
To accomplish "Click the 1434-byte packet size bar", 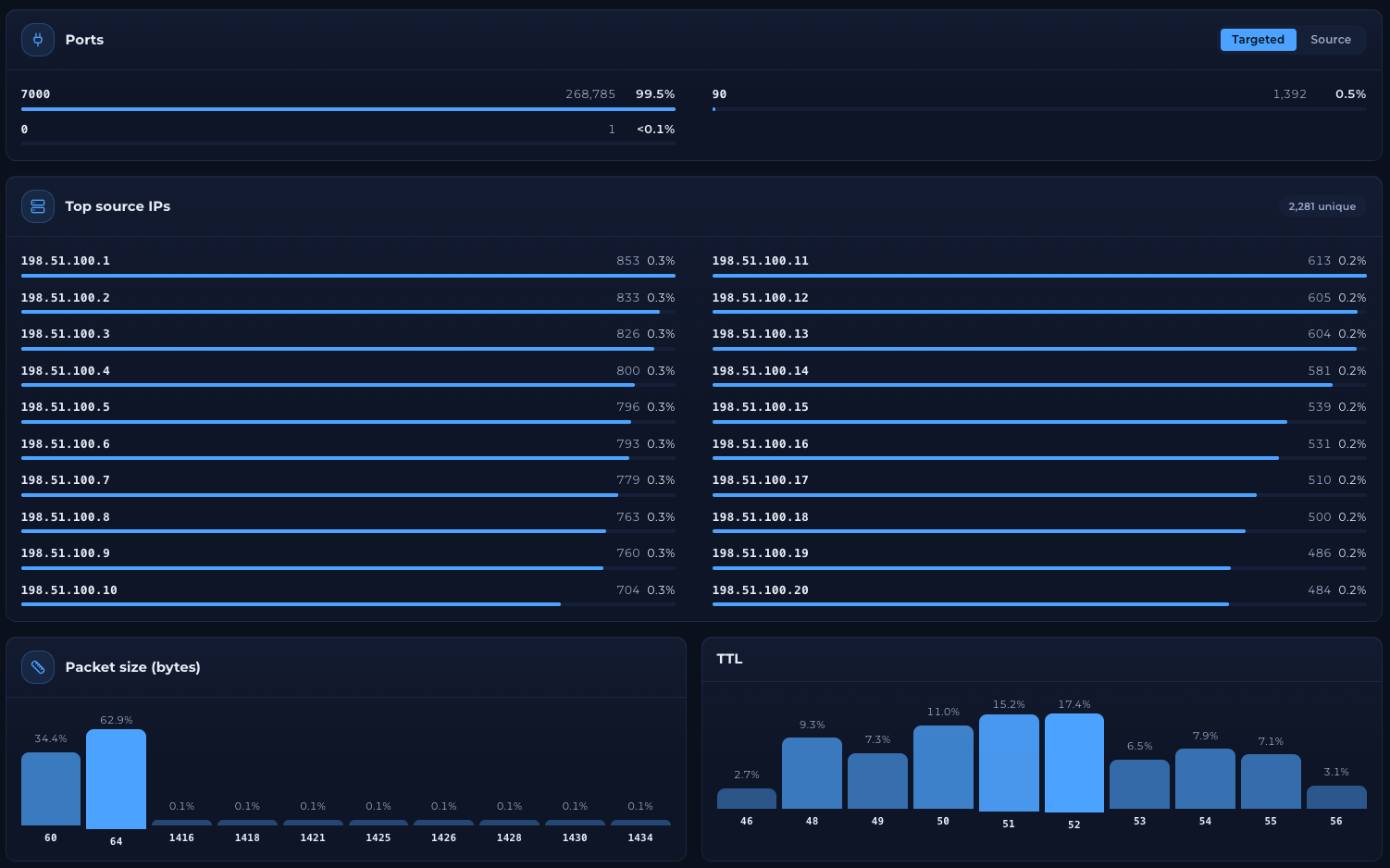I will point(641,823).
